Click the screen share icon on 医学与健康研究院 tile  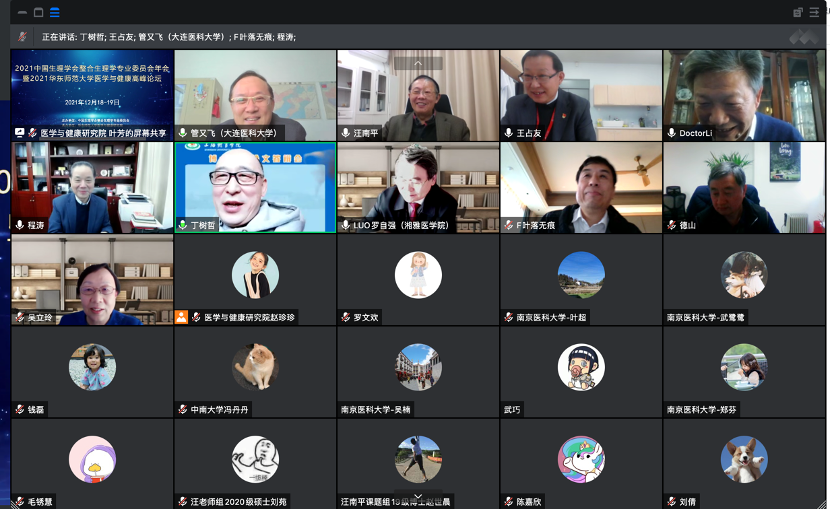[19, 132]
